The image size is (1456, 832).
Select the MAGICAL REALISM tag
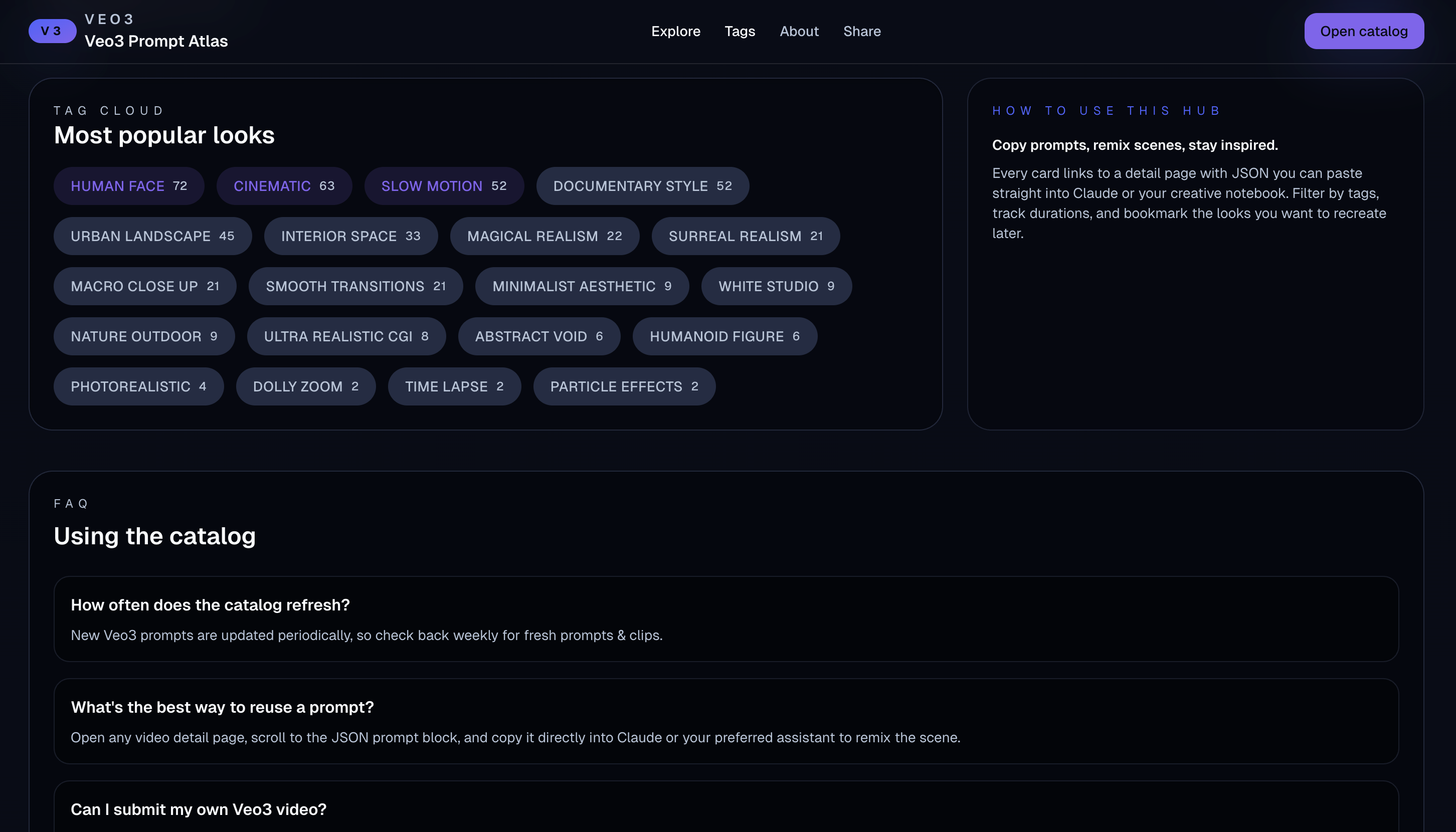[545, 236]
